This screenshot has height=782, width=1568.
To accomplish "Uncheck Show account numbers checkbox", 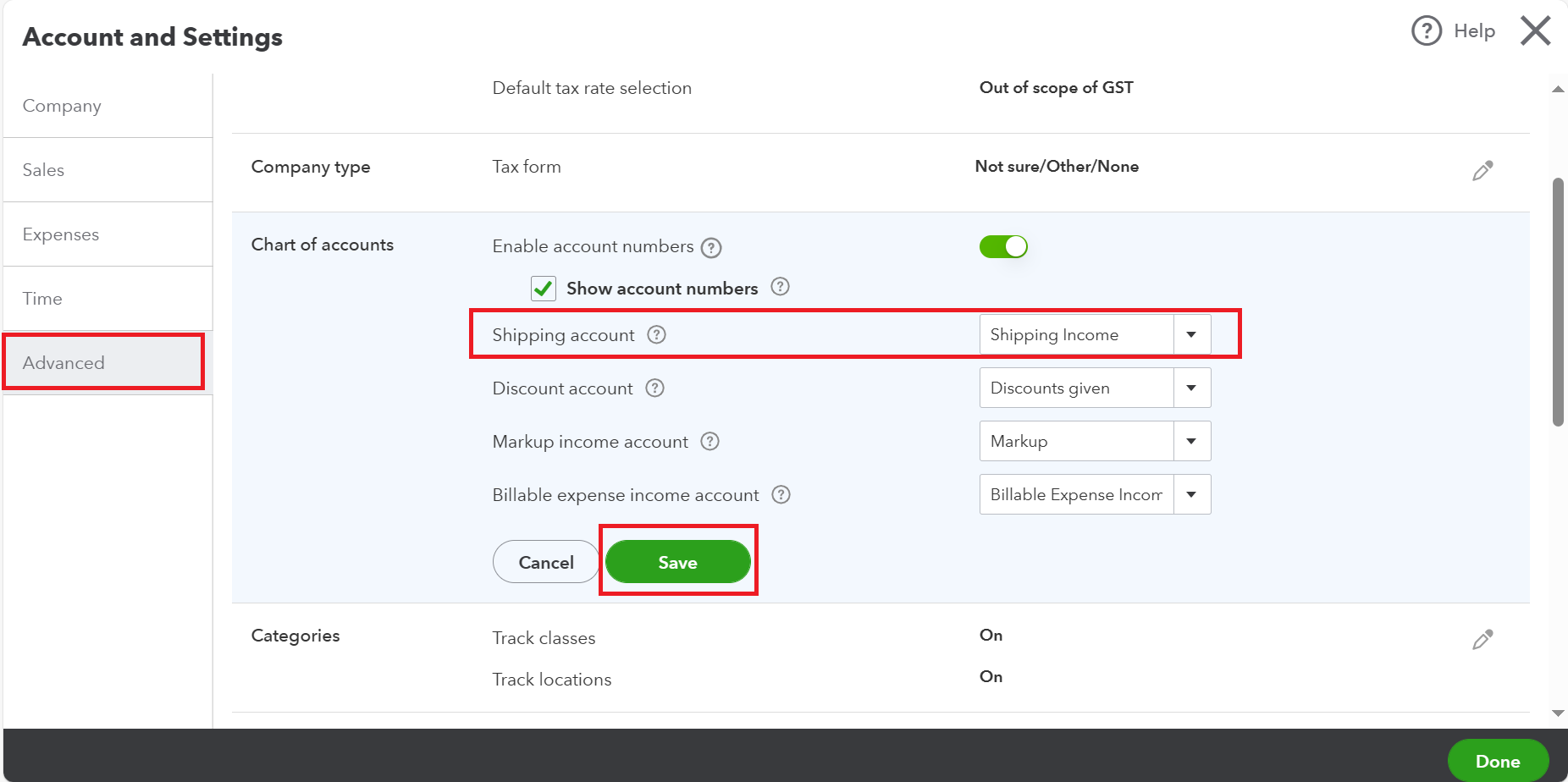I will (544, 289).
